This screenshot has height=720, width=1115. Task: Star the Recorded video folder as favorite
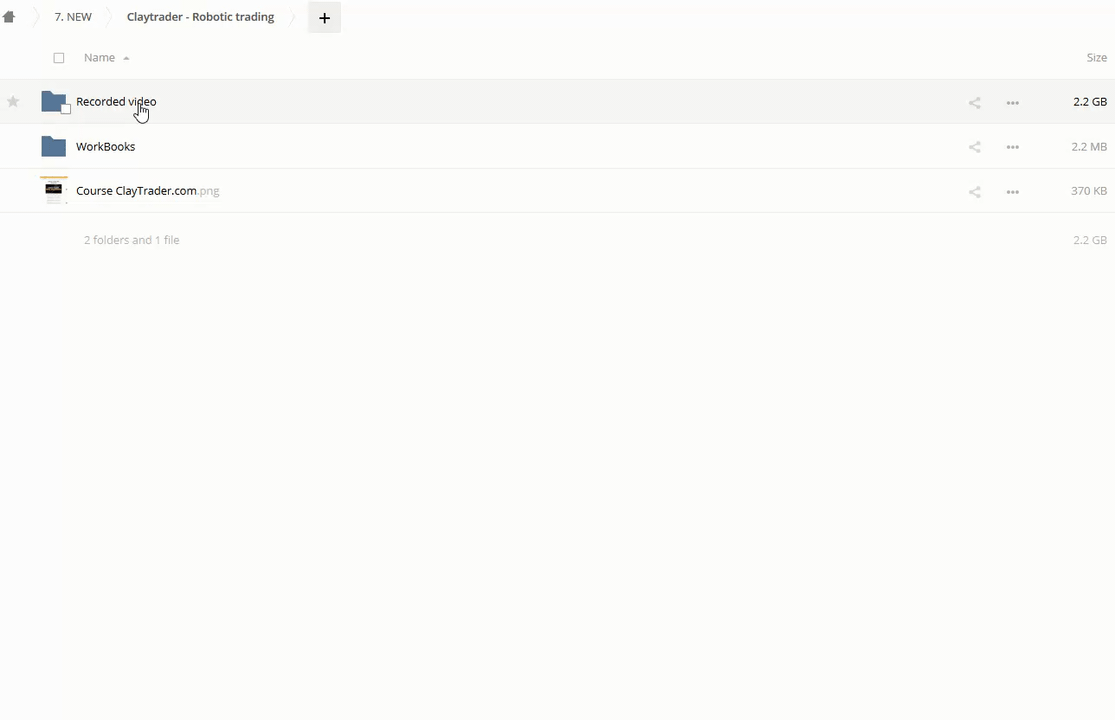click(x=13, y=101)
